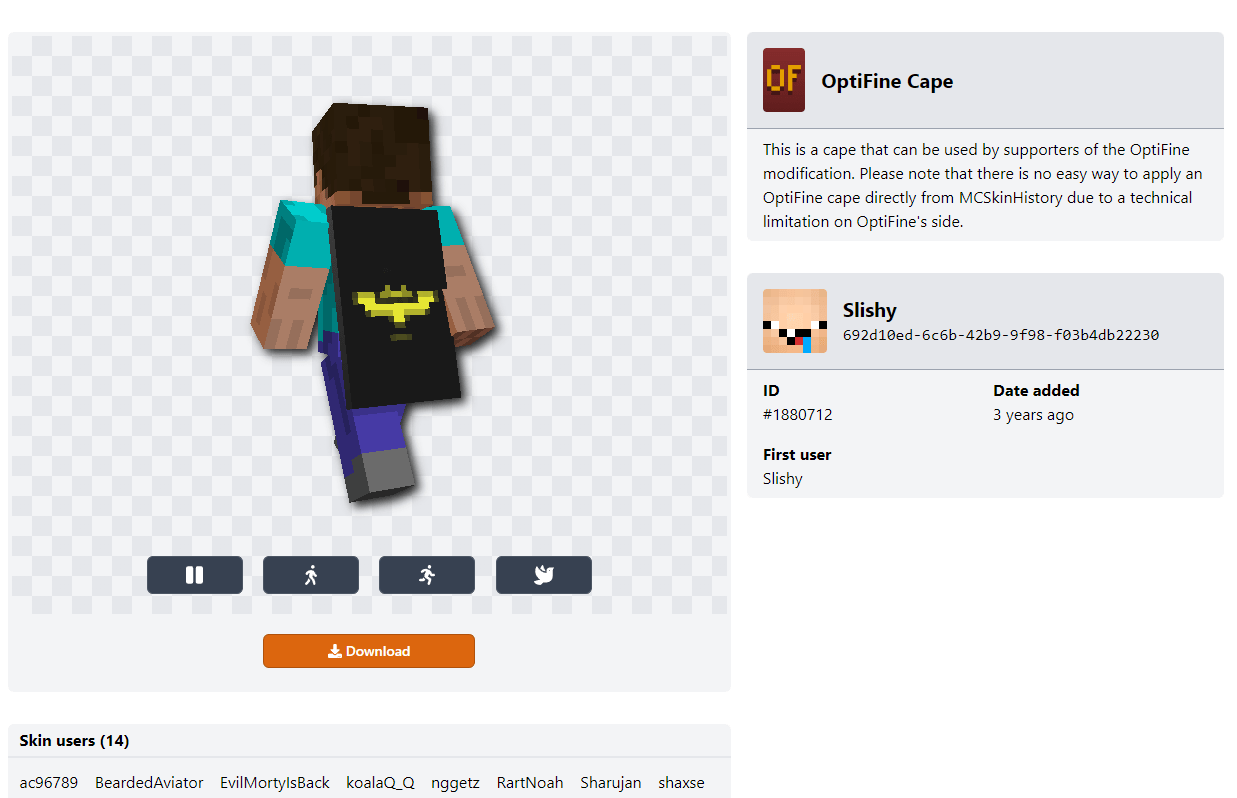1237x798 pixels.
Task: Click the Skin users (14) header
Action: click(74, 740)
